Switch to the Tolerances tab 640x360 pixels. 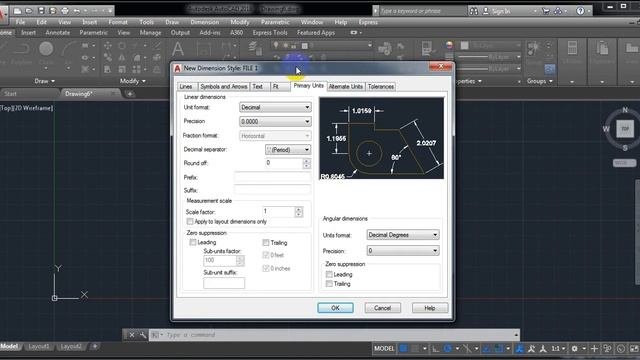(381, 87)
